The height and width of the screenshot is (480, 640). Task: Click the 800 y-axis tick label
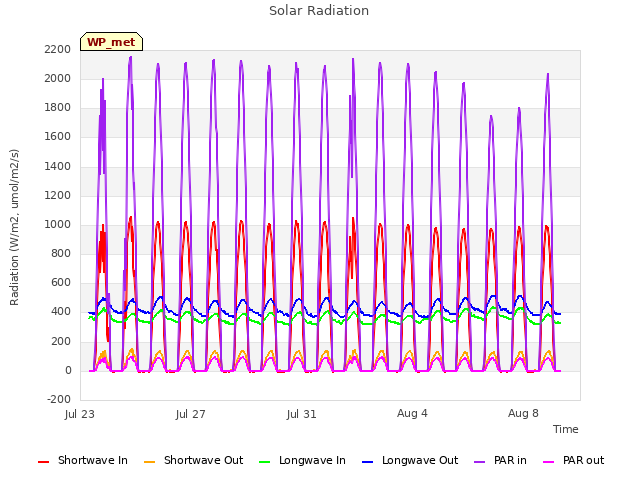coord(61,253)
